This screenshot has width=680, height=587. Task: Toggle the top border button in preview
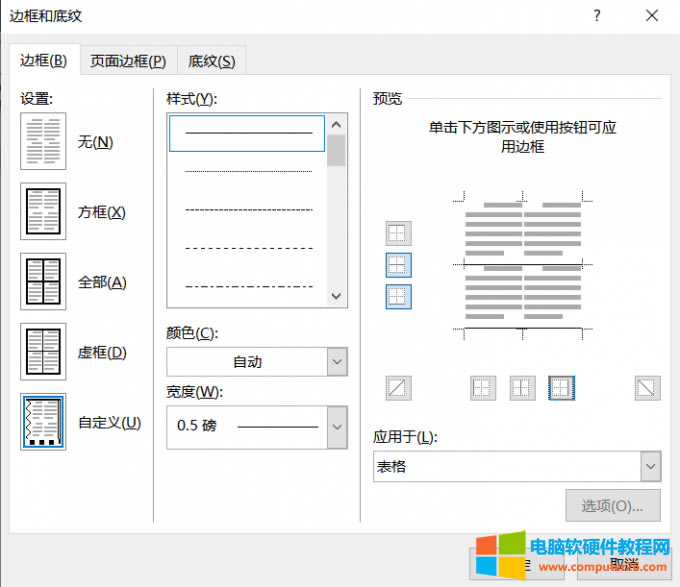[x=399, y=234]
